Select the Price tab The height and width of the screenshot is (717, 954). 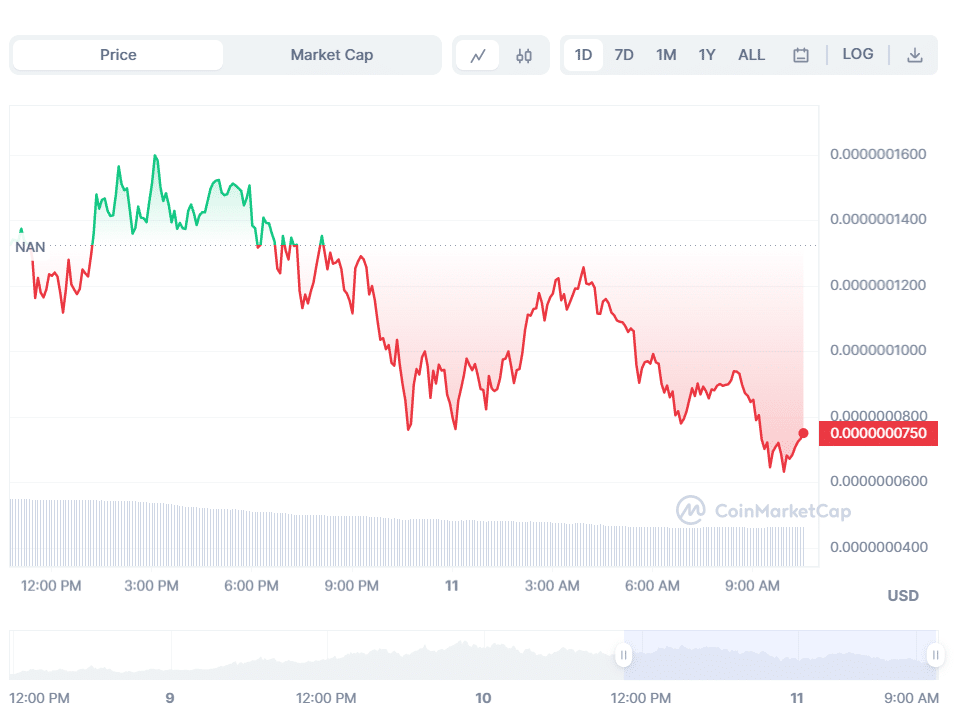pyautogui.click(x=118, y=55)
